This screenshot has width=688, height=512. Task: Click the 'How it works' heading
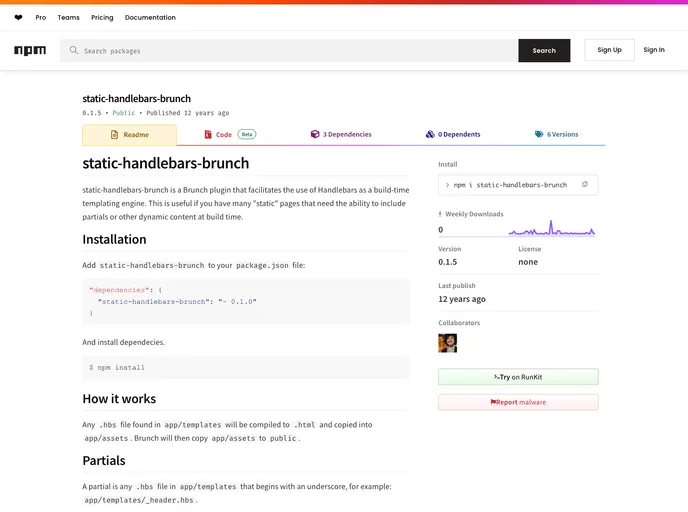tap(119, 399)
